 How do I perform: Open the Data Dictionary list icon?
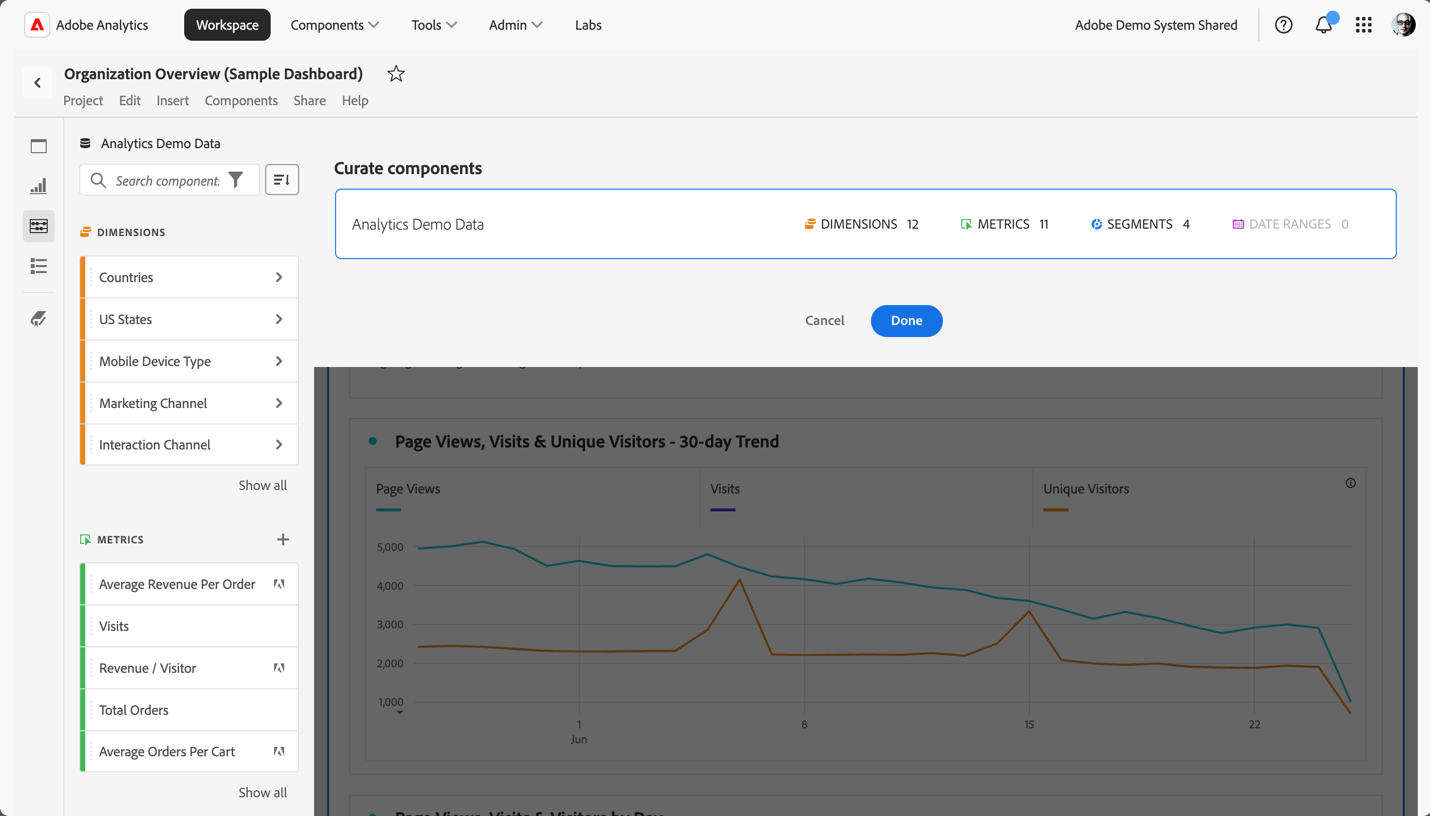(38, 266)
